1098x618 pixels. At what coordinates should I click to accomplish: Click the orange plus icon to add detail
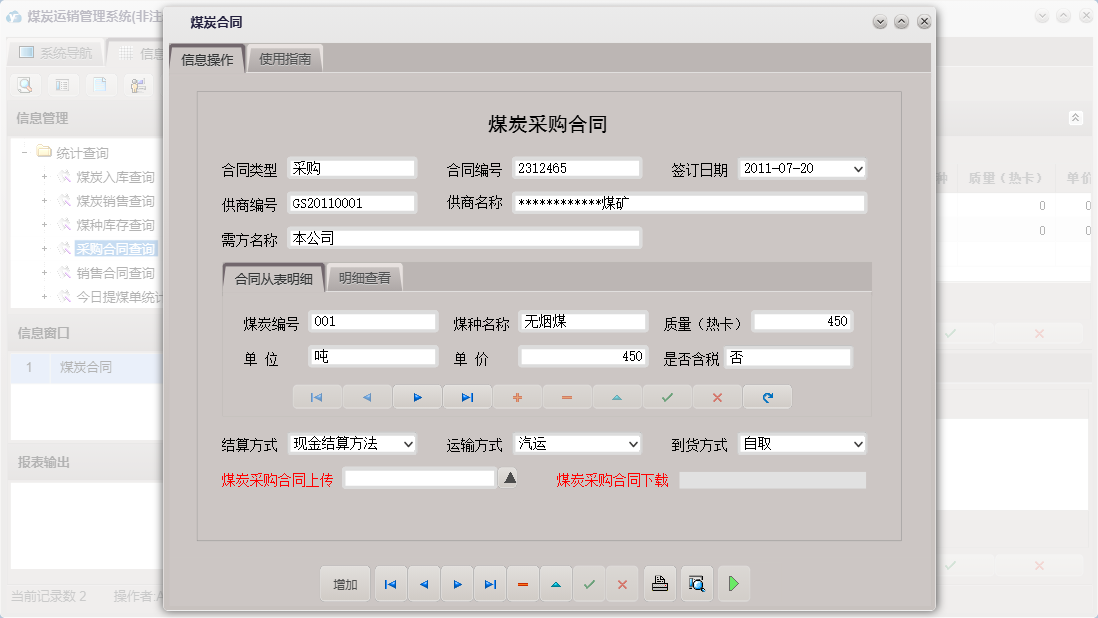[x=517, y=397]
